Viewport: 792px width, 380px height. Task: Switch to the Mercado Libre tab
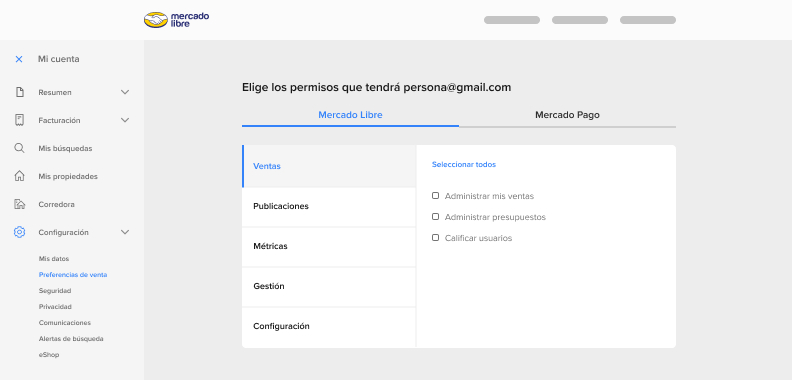350,115
